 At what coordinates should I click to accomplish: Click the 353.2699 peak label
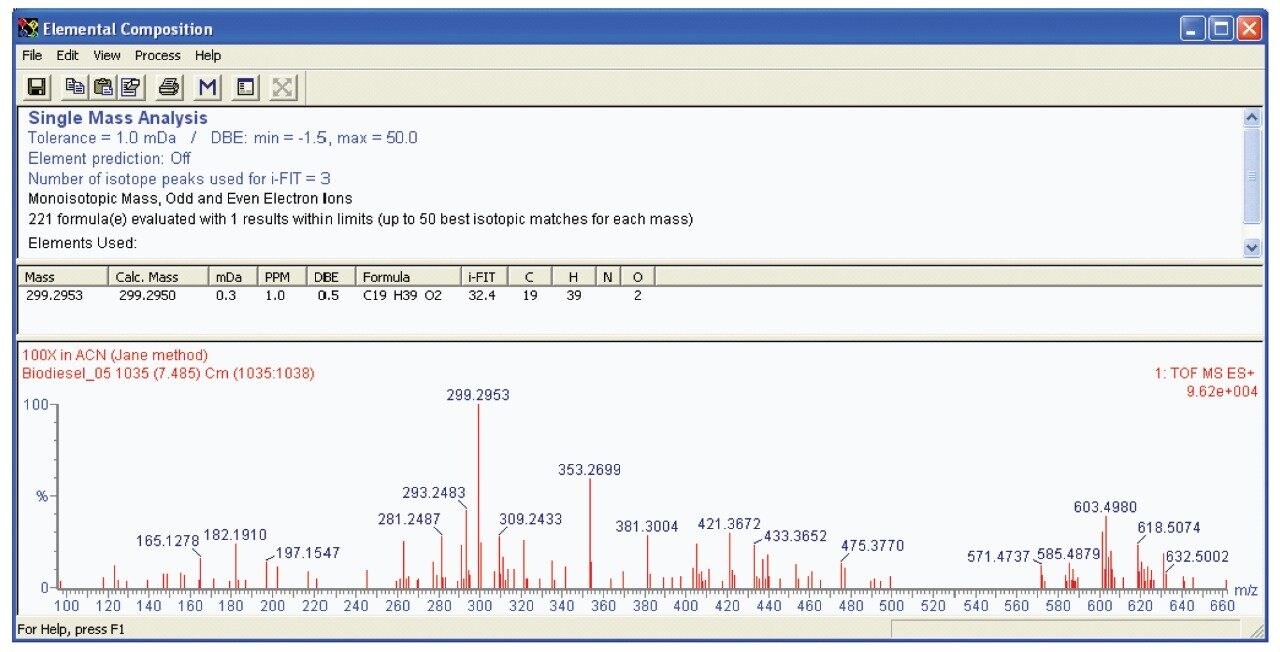[590, 469]
